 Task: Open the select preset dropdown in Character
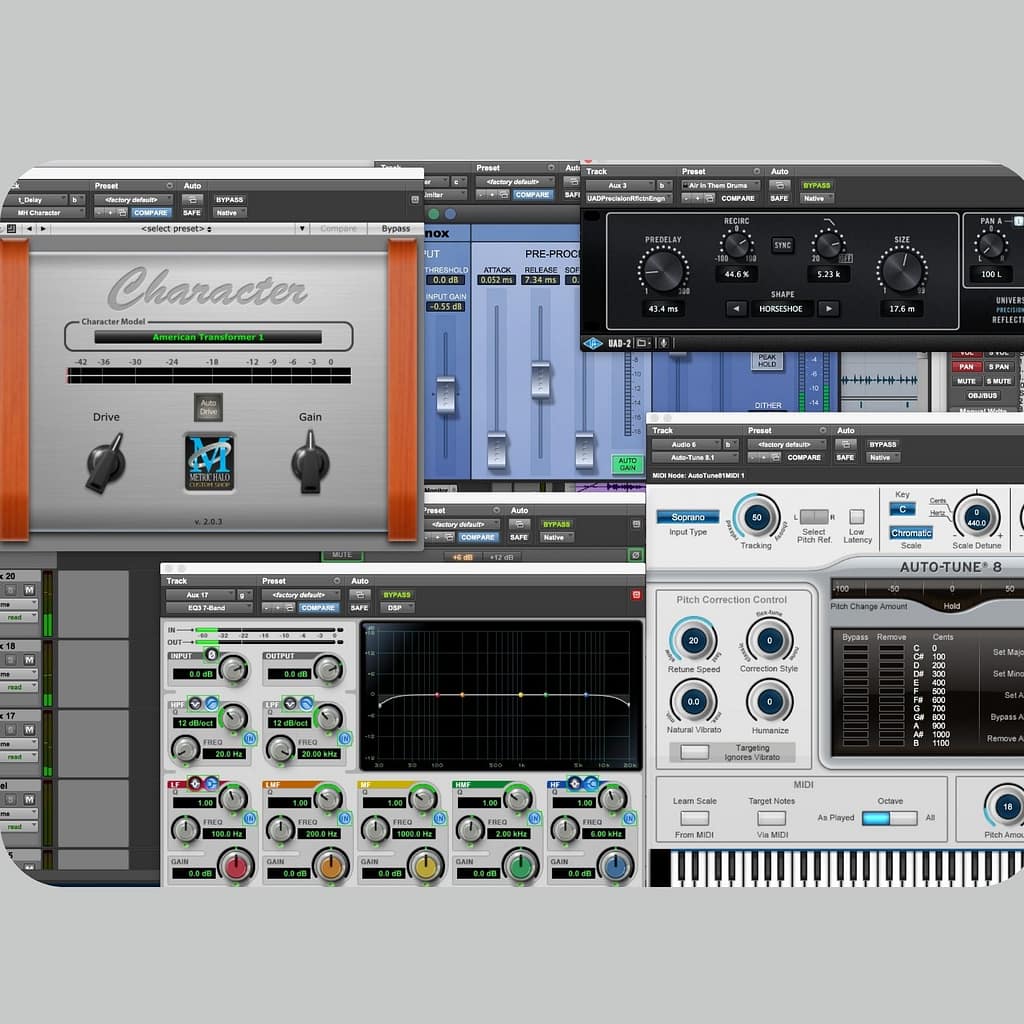177,229
